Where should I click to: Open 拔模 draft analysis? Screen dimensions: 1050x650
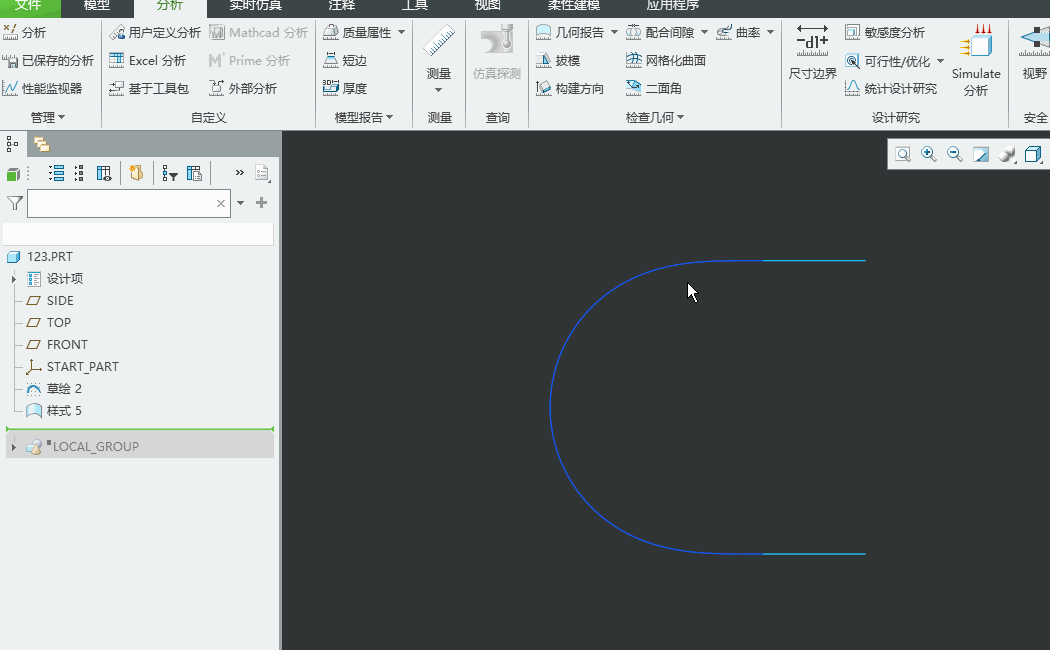[x=558, y=60]
